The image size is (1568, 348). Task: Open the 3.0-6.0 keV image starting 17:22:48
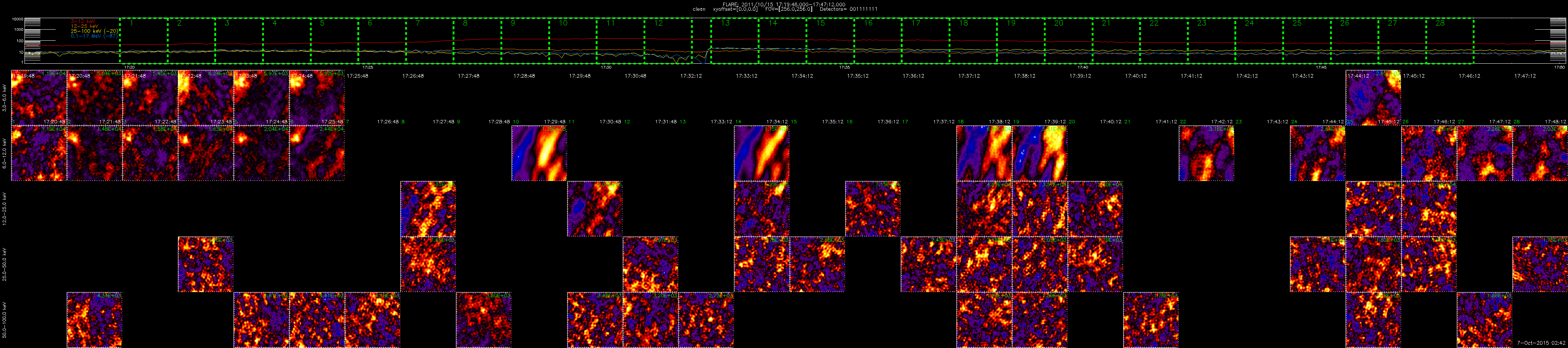pos(206,98)
